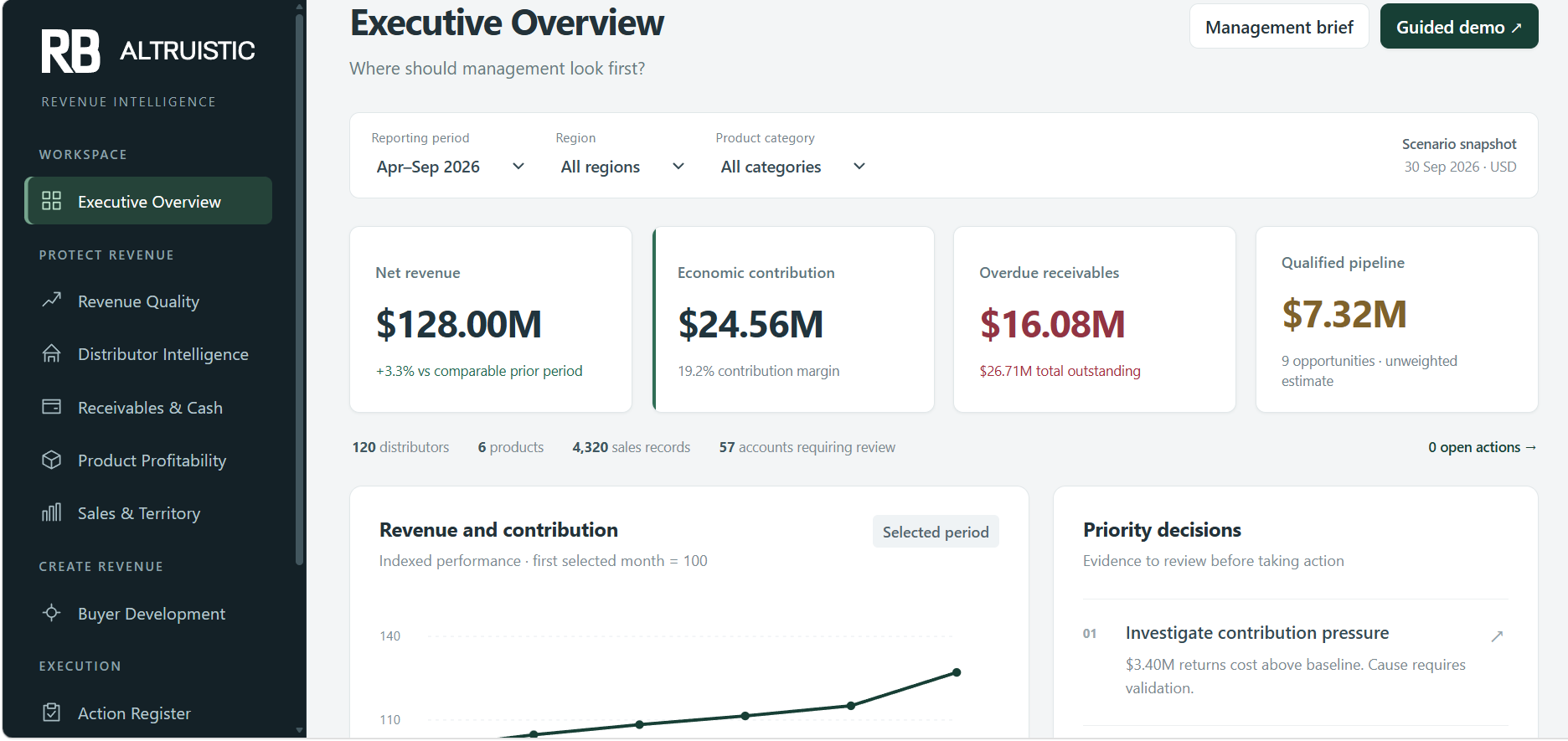Open Buyer Development page

148,614
